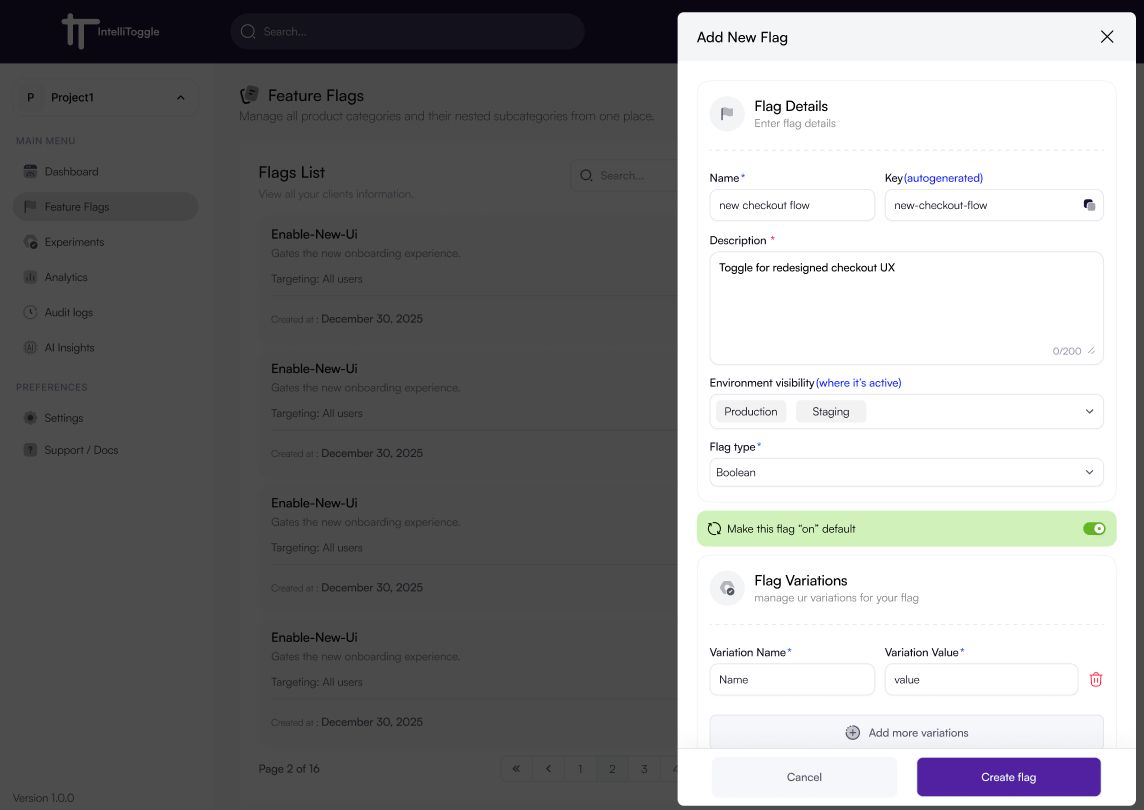Go to Audit logs in sidebar
1144x810 pixels.
[68, 313]
